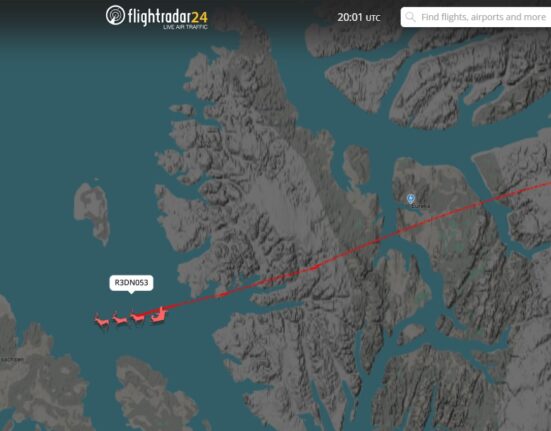Select Santa's red sleigh icon
The width and height of the screenshot is (551, 431).
158,315
